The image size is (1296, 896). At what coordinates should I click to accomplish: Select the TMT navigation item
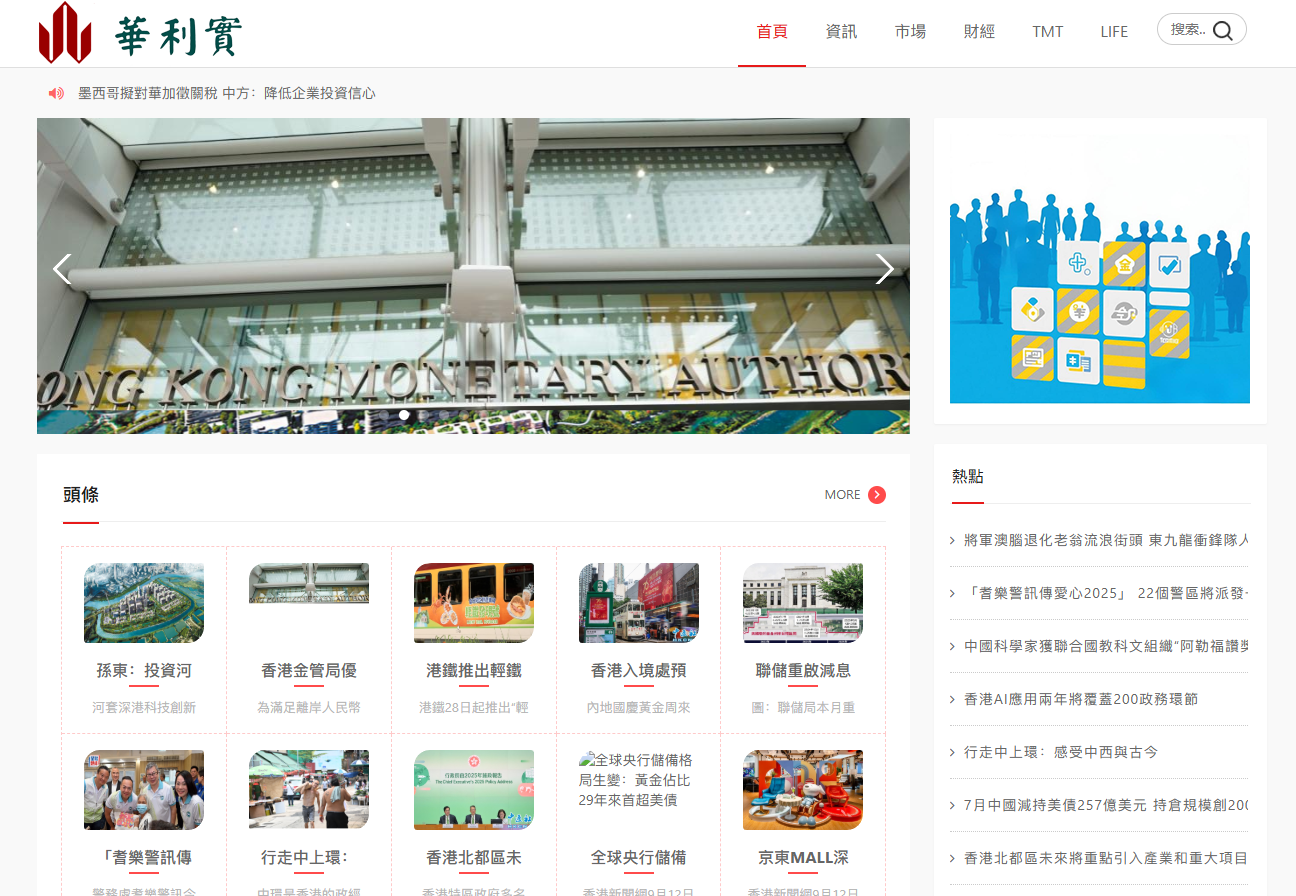tap(1047, 32)
